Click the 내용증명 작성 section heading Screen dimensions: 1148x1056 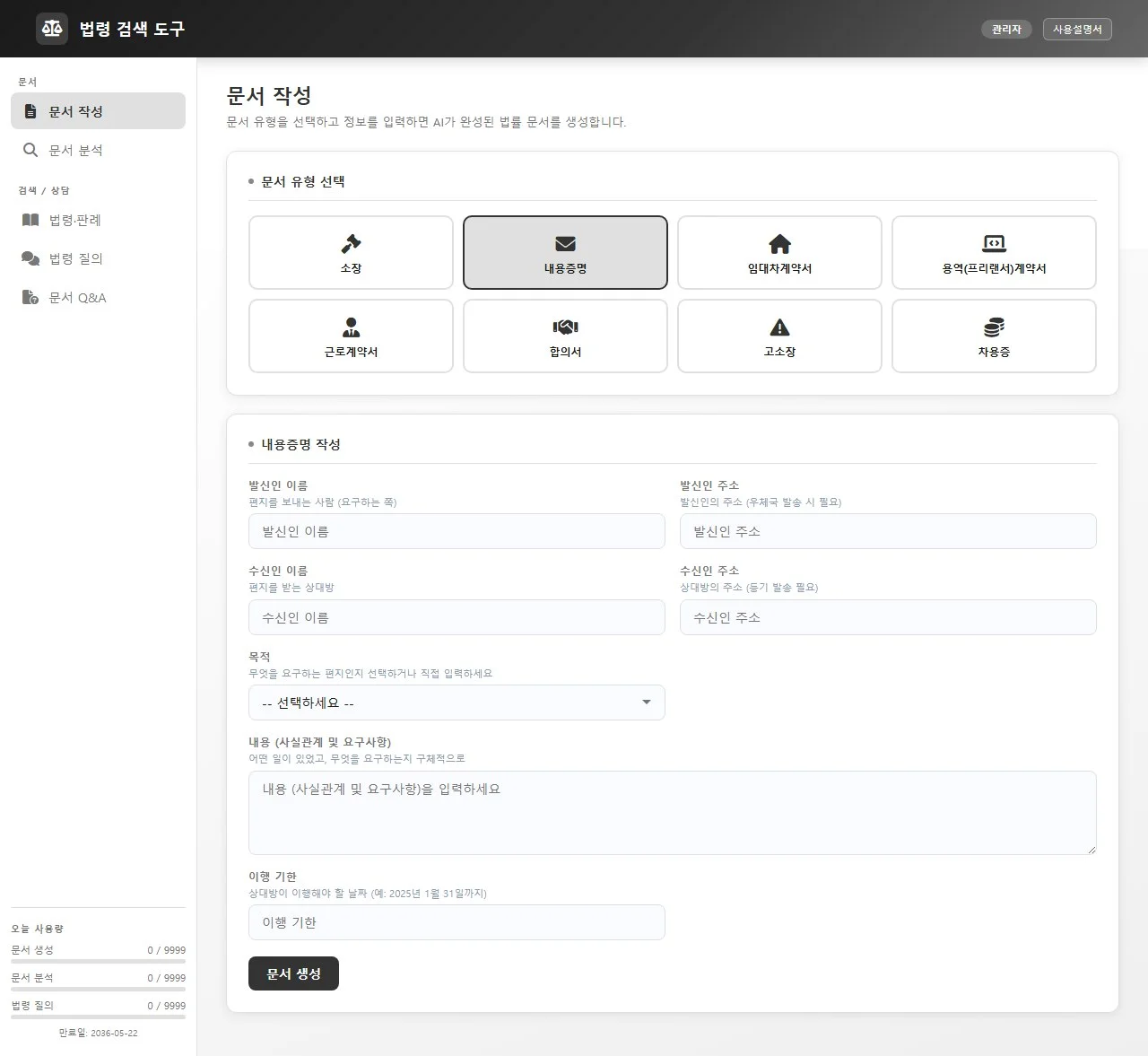click(300, 444)
